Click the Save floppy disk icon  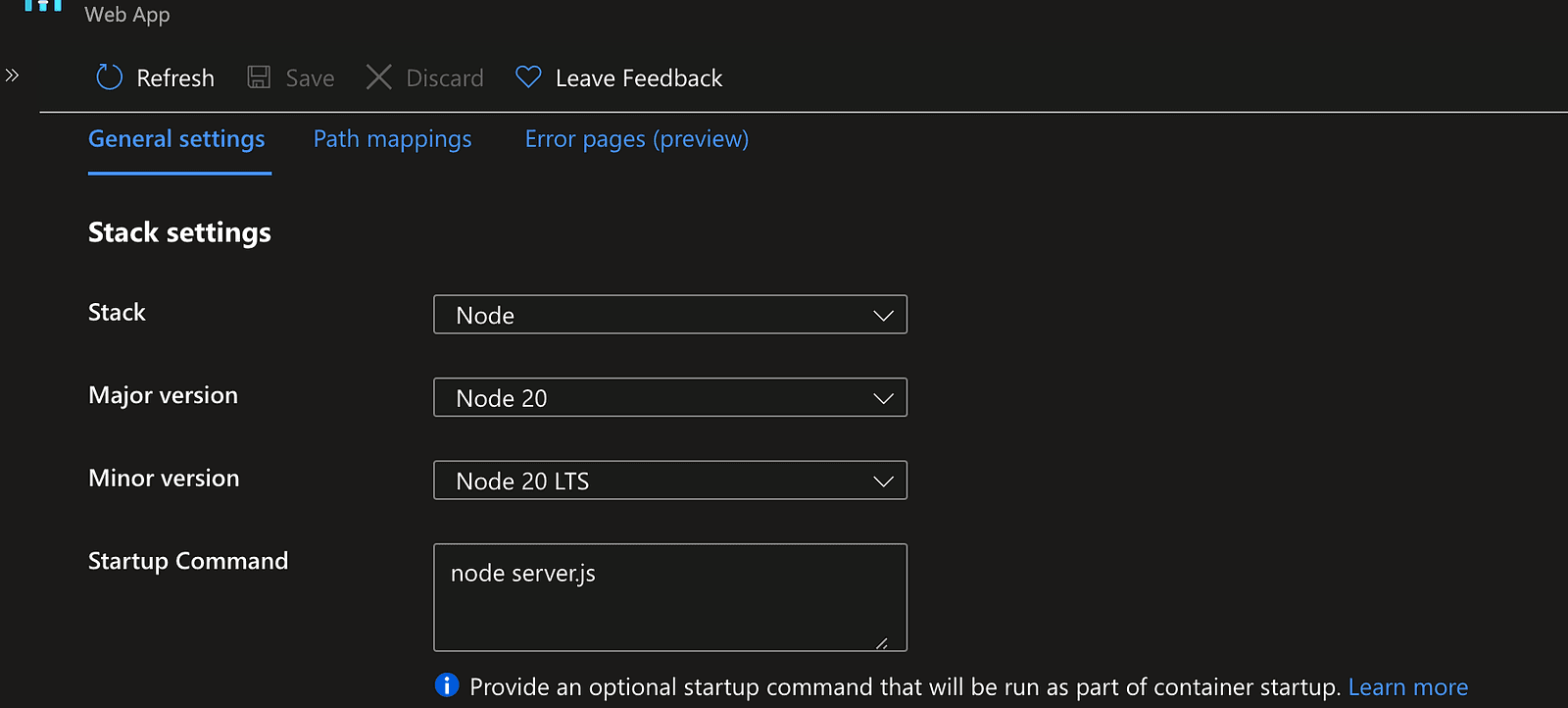(x=259, y=77)
